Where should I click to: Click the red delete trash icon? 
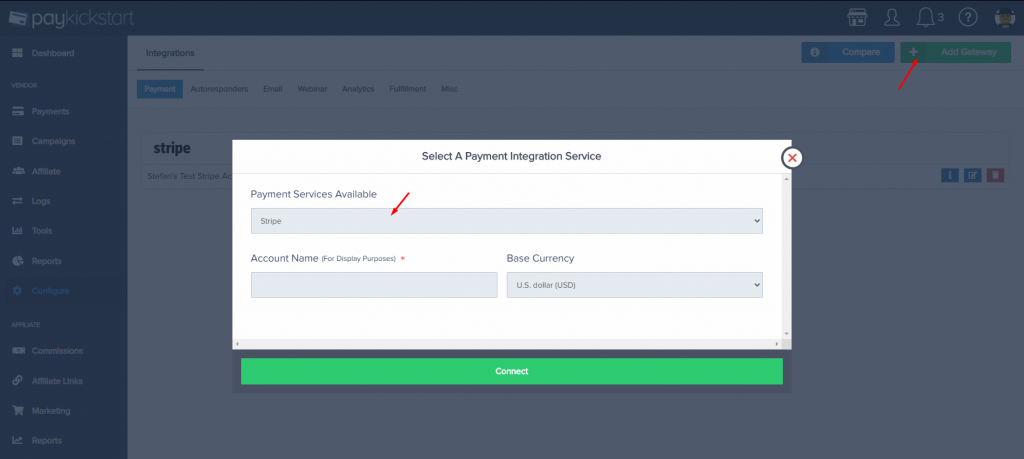(x=995, y=176)
